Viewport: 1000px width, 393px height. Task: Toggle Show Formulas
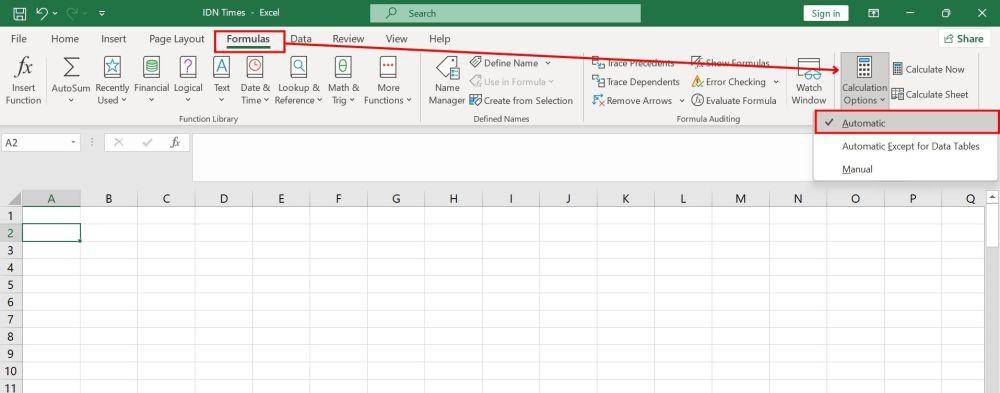pos(731,63)
